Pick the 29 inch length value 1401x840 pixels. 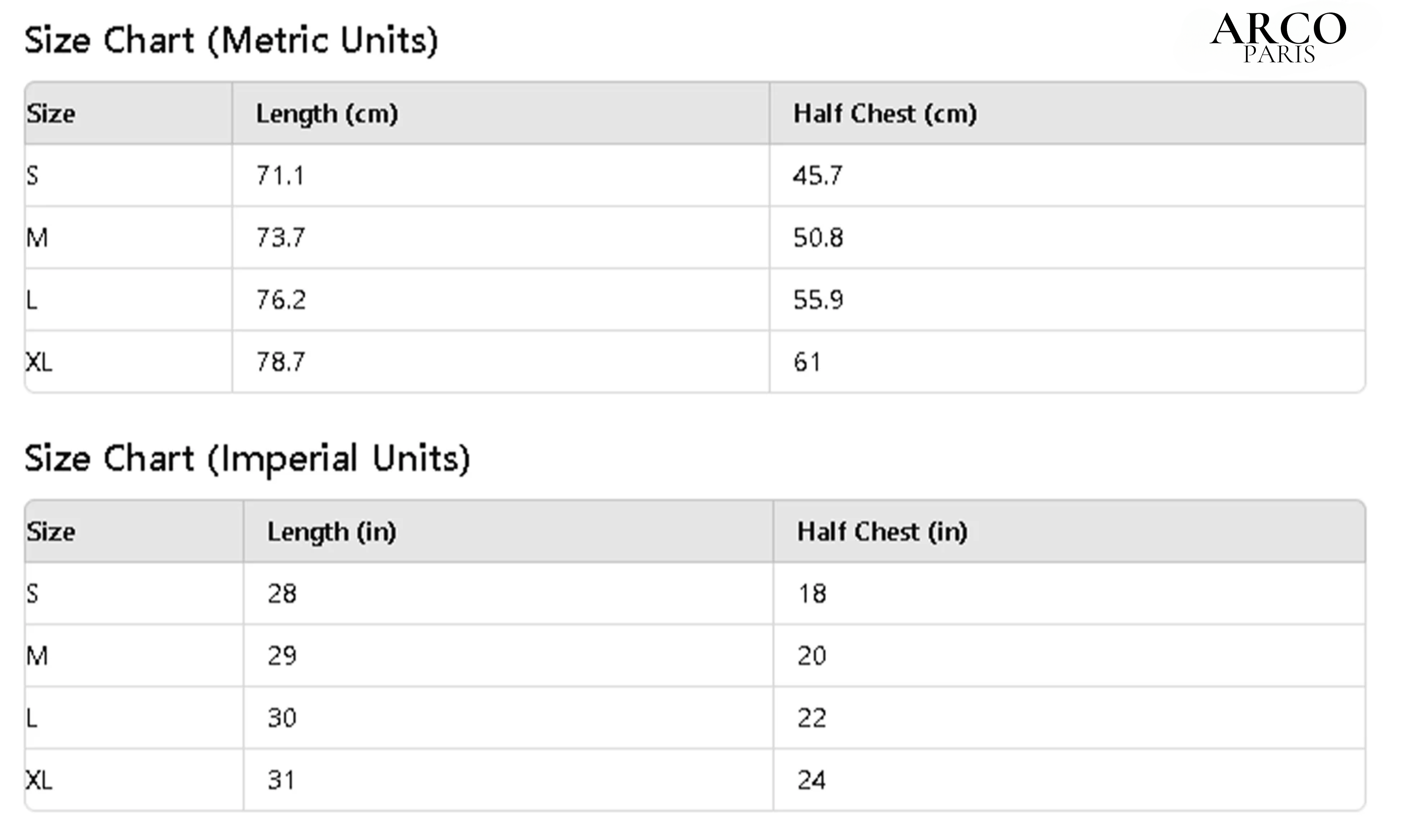(x=282, y=656)
